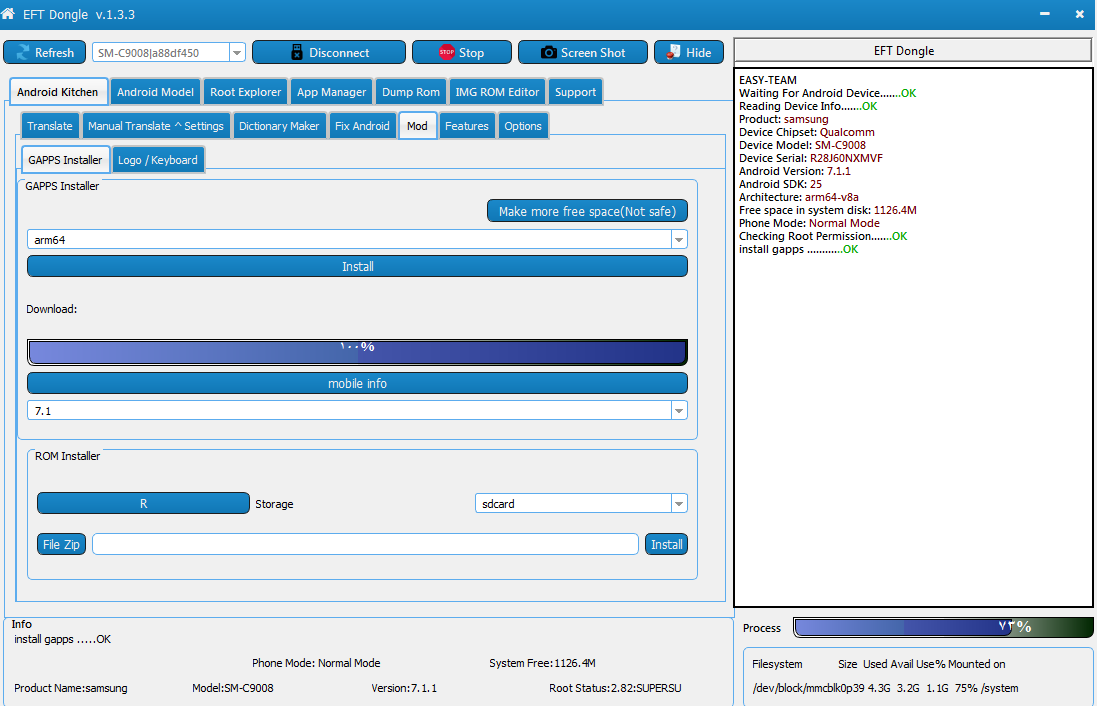Open the 7.1 Android version dropdown
1097x706 pixels.
click(357, 411)
